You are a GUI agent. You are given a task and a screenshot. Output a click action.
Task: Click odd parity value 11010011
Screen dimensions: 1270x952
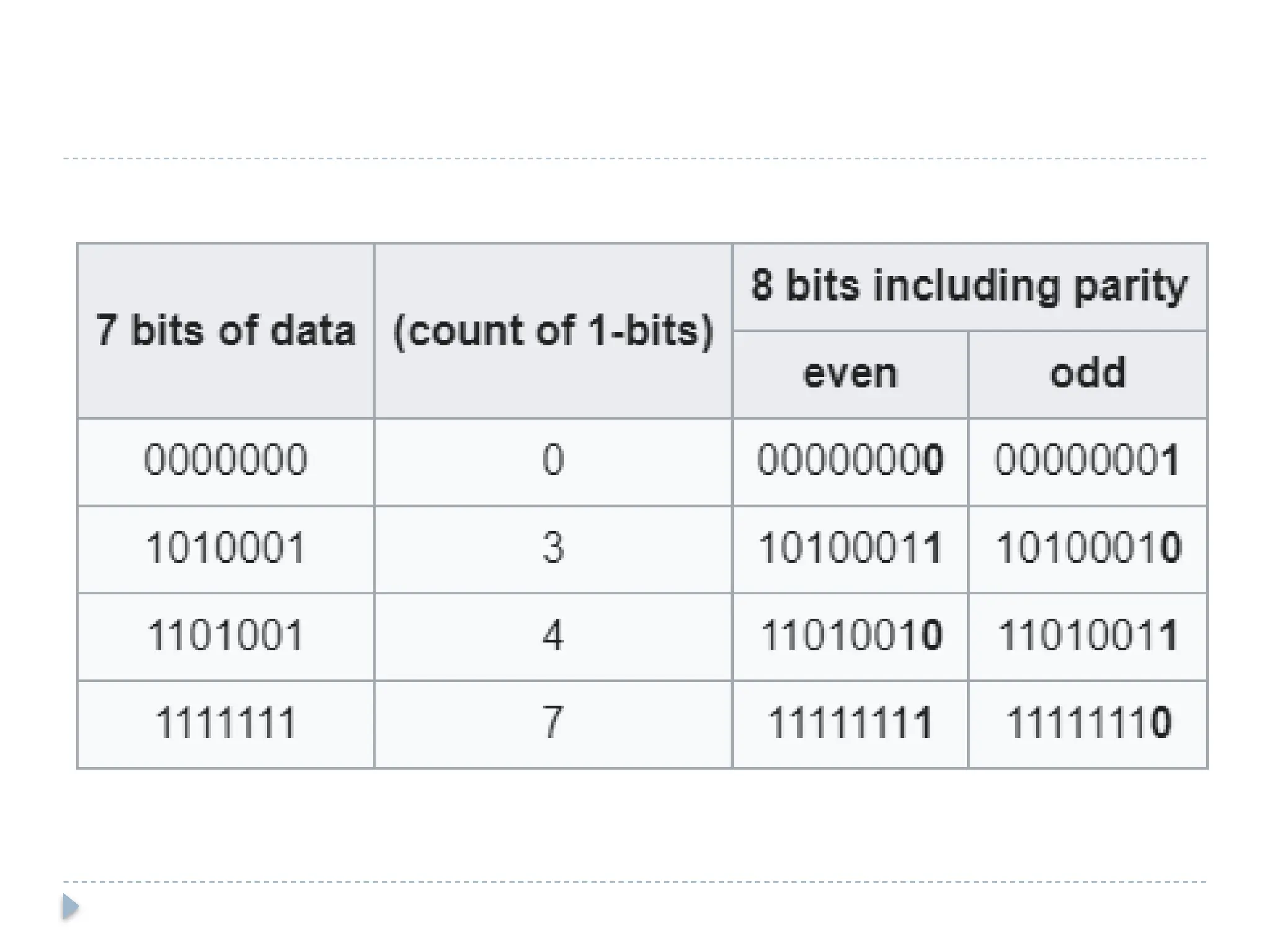(1087, 636)
